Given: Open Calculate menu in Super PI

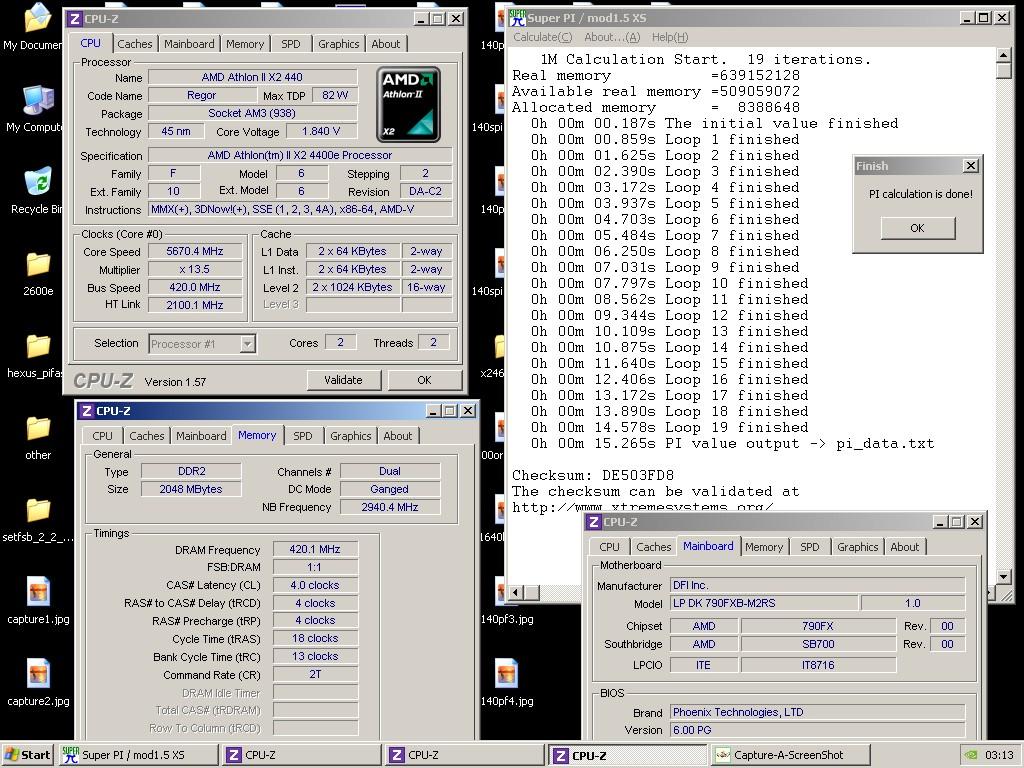Looking at the screenshot, I should pyautogui.click(x=542, y=37).
